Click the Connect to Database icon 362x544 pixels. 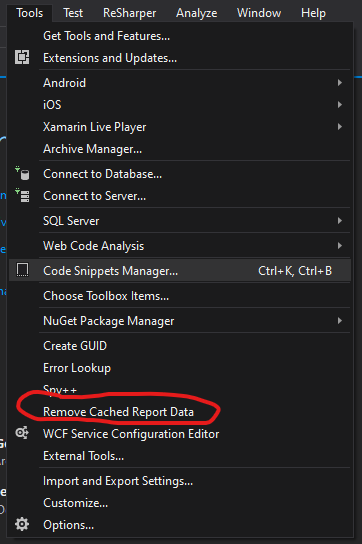[x=23, y=173]
